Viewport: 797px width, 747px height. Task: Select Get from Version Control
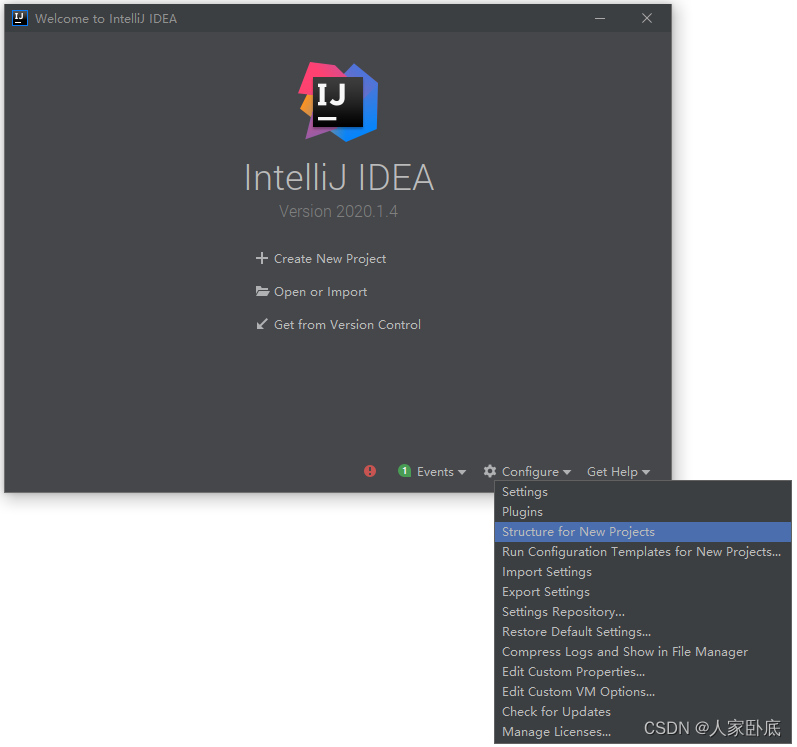pyautogui.click(x=348, y=326)
